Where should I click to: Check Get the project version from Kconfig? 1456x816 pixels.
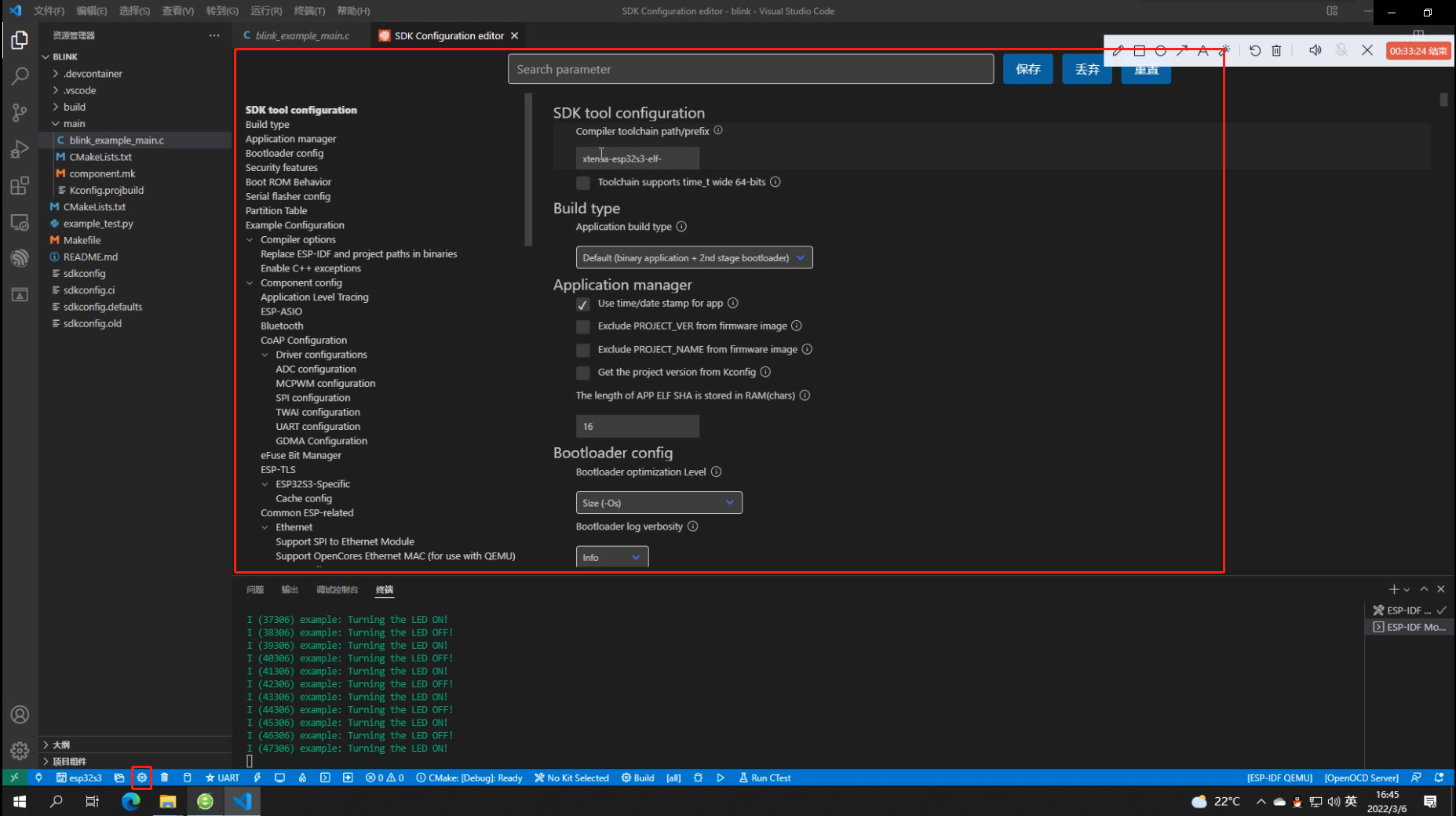[583, 373]
